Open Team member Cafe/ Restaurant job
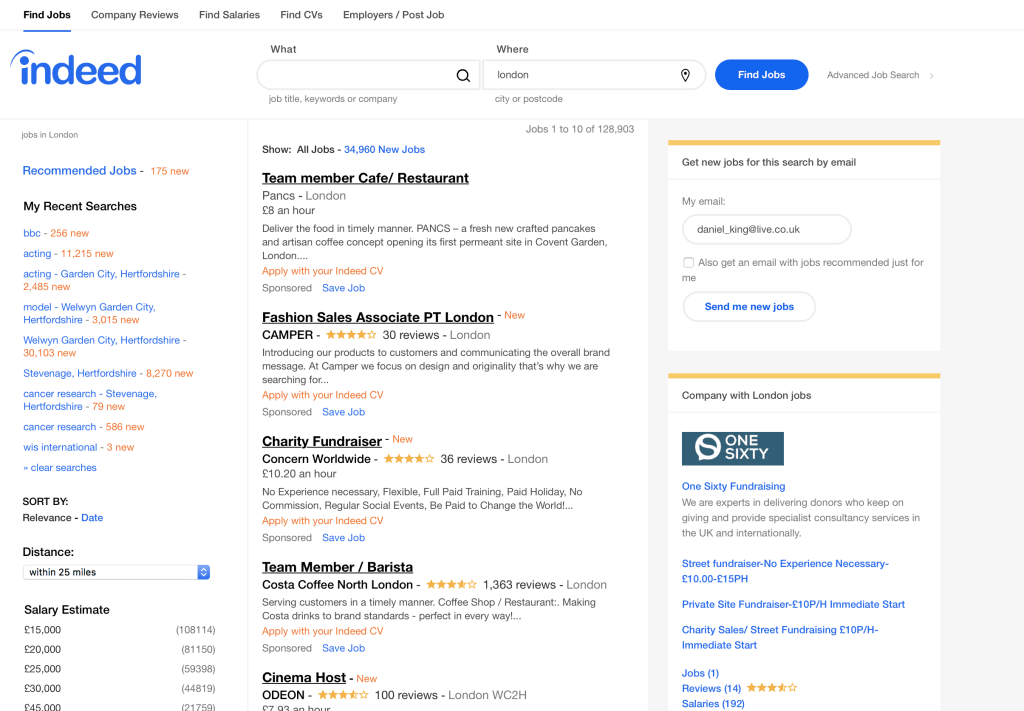 [365, 178]
